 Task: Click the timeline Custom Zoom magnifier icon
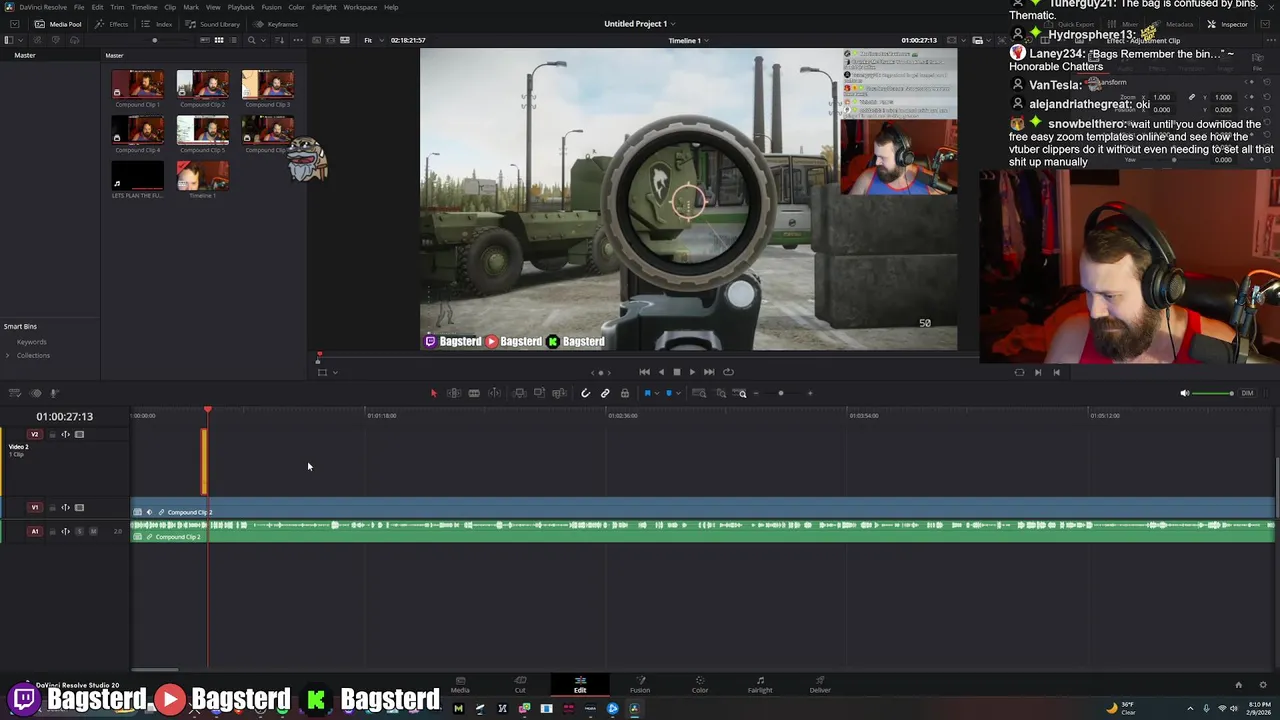741,393
